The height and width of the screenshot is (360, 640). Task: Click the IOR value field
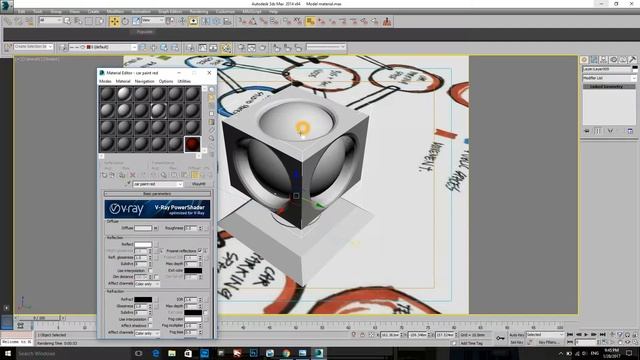[191, 299]
